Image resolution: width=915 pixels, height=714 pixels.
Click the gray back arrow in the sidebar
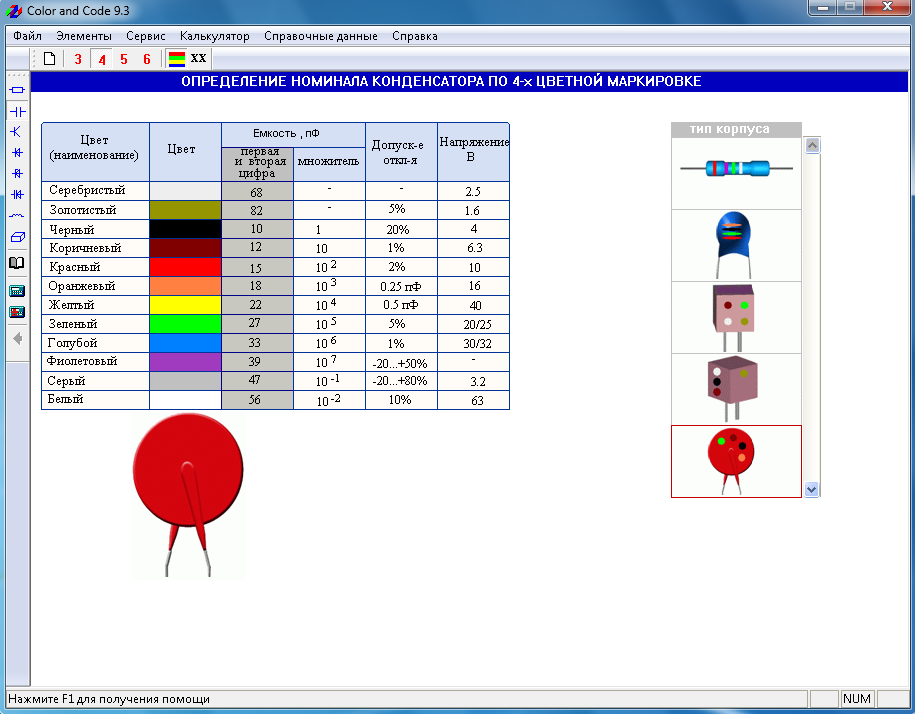18,338
